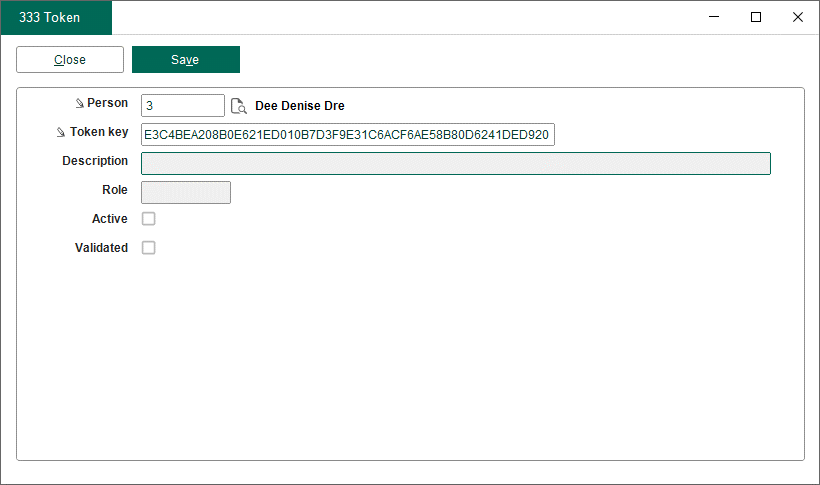
Task: Click into the Token key field
Action: 348,134
